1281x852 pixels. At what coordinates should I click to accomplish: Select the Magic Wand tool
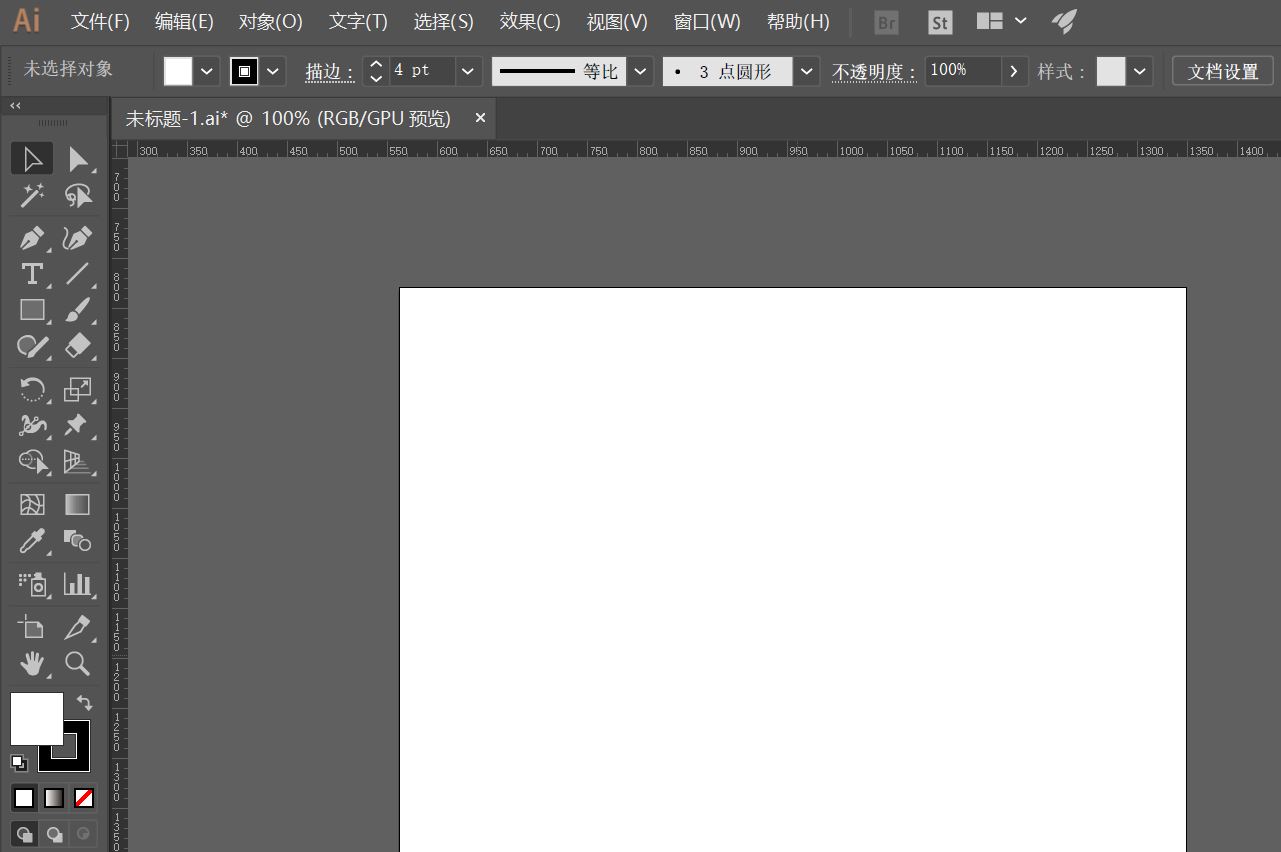click(31, 196)
